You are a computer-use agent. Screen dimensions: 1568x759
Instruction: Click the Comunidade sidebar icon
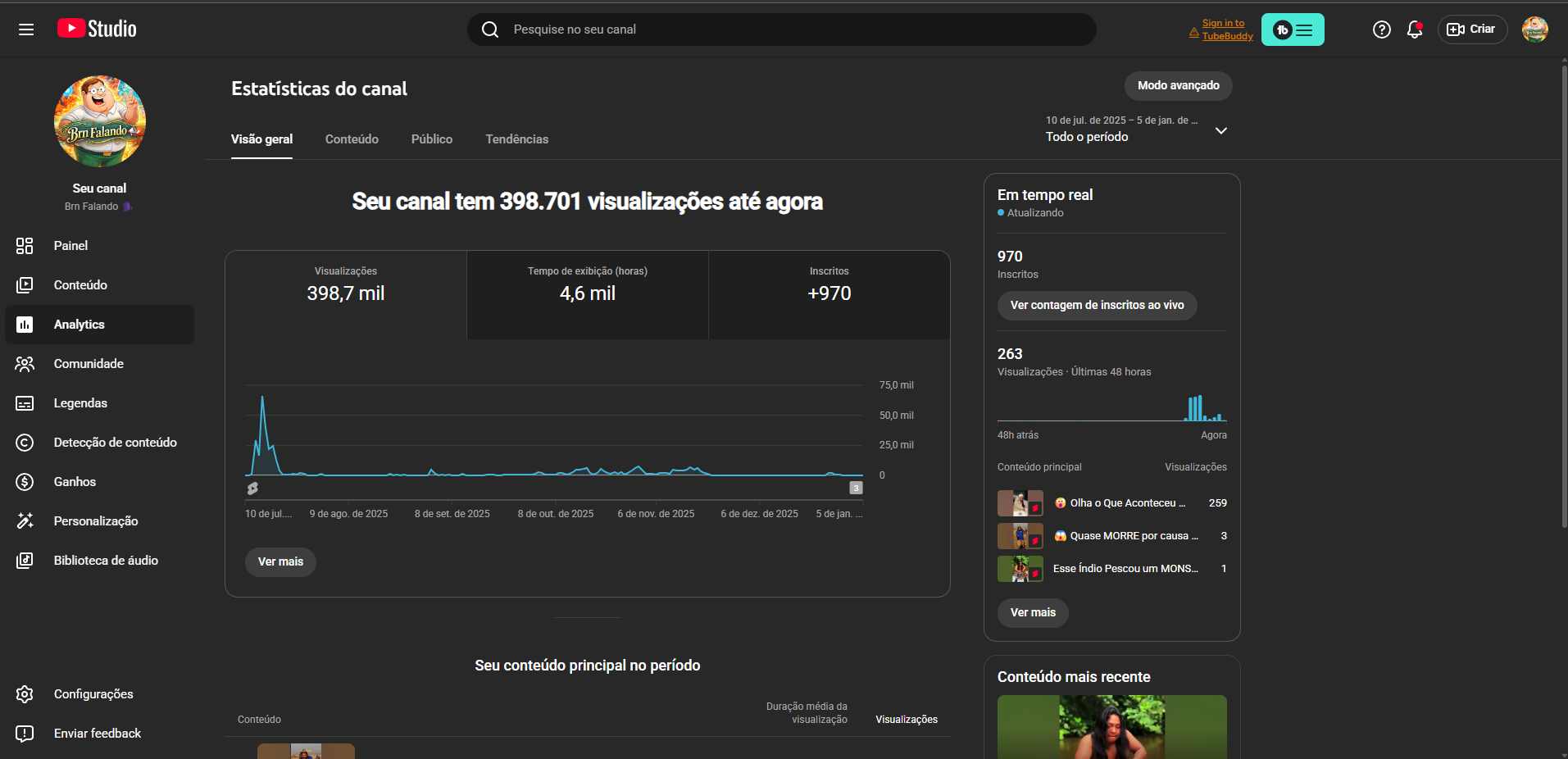[25, 364]
